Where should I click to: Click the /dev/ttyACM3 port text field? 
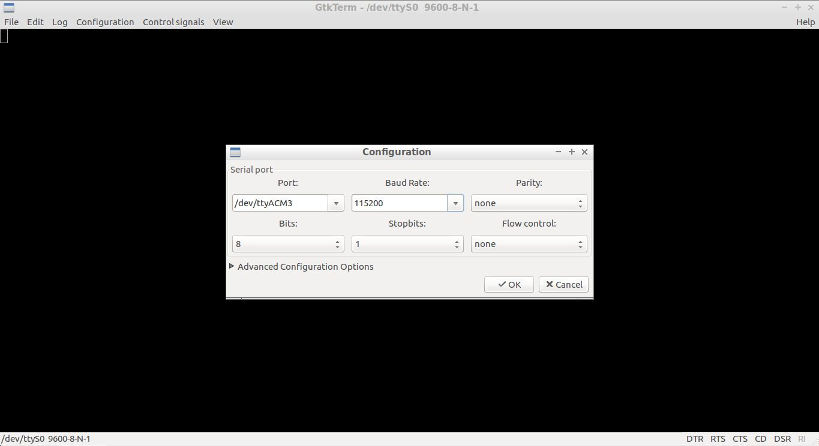pyautogui.click(x=280, y=203)
